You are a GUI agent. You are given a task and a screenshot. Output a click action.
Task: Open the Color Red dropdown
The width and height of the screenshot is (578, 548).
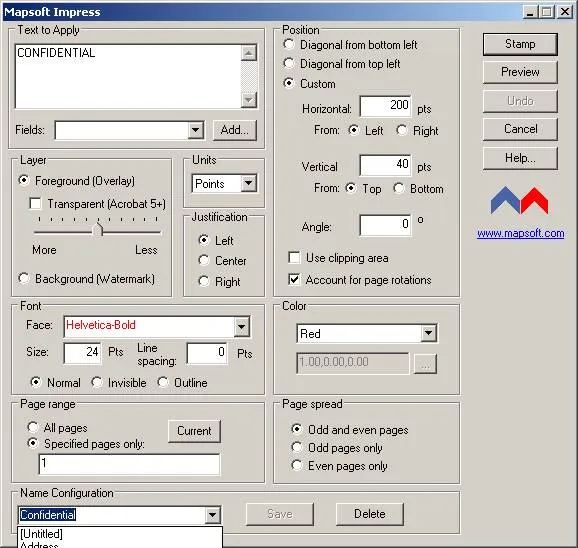pos(428,333)
